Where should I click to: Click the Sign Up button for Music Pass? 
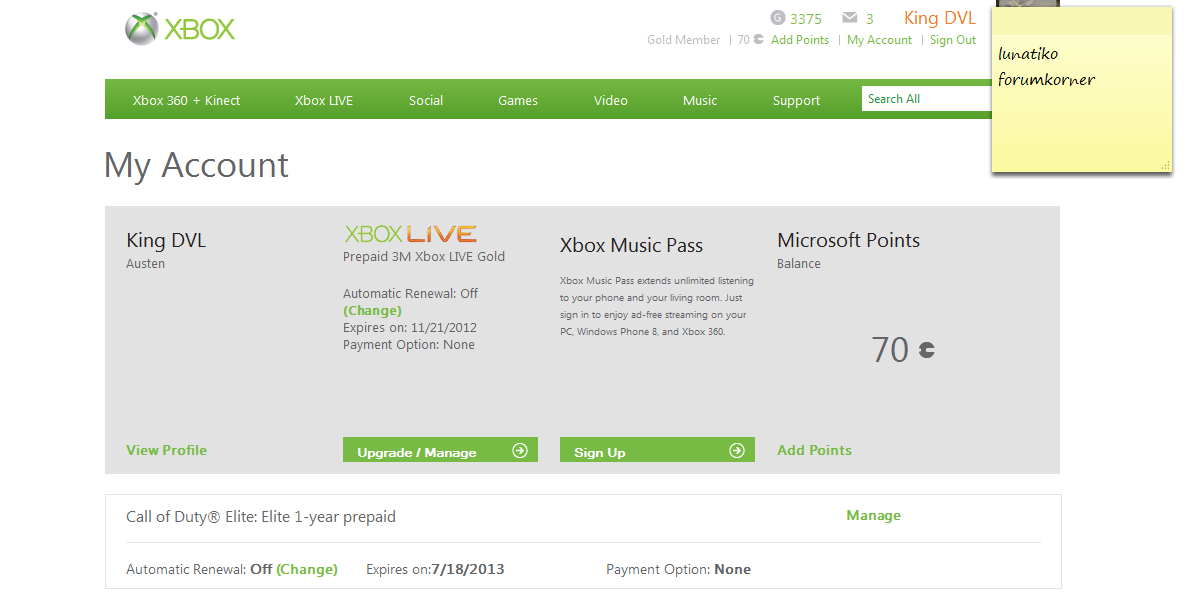(x=658, y=449)
